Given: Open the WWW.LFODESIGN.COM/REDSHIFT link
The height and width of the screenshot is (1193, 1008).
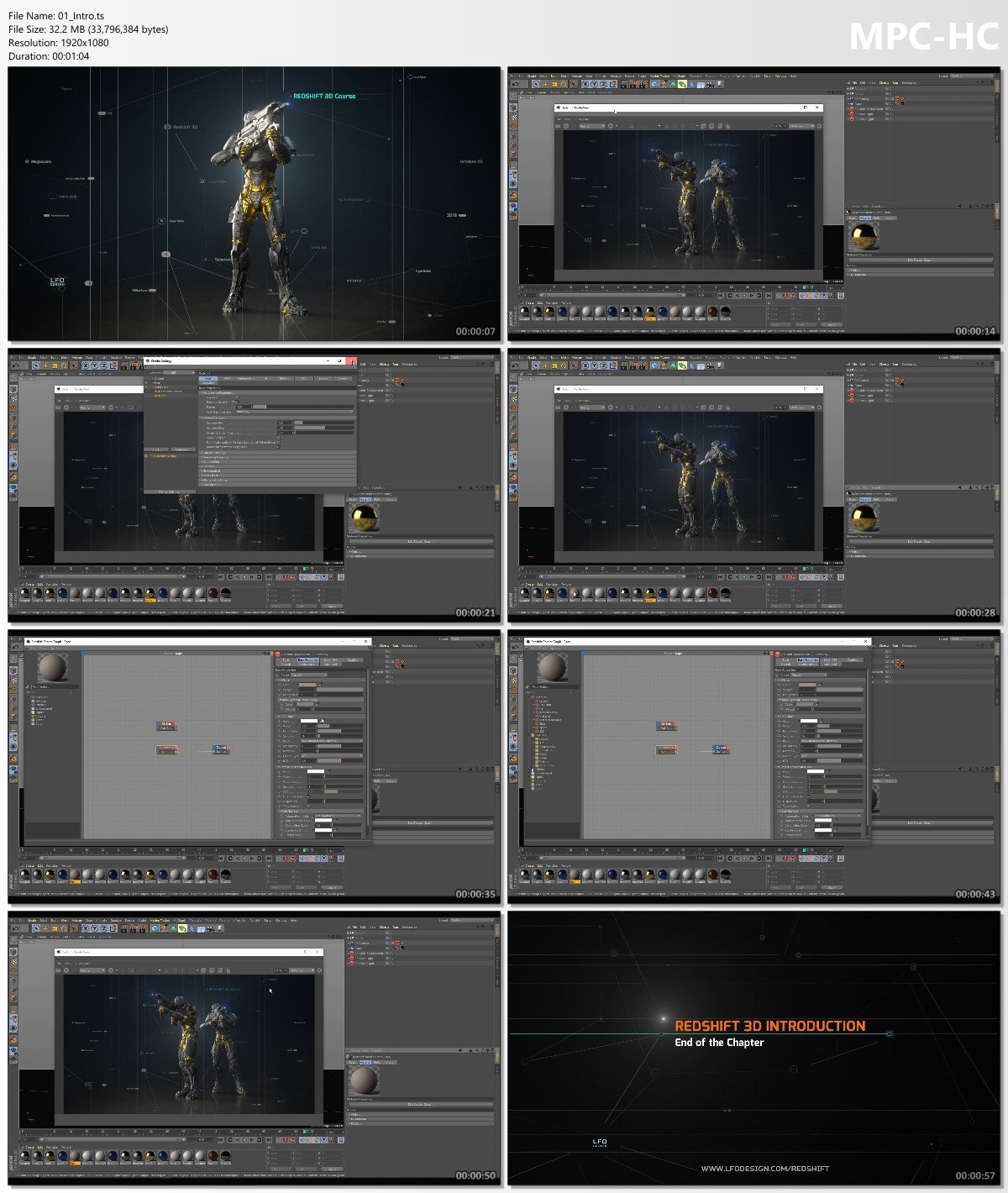Looking at the screenshot, I should click(765, 1169).
